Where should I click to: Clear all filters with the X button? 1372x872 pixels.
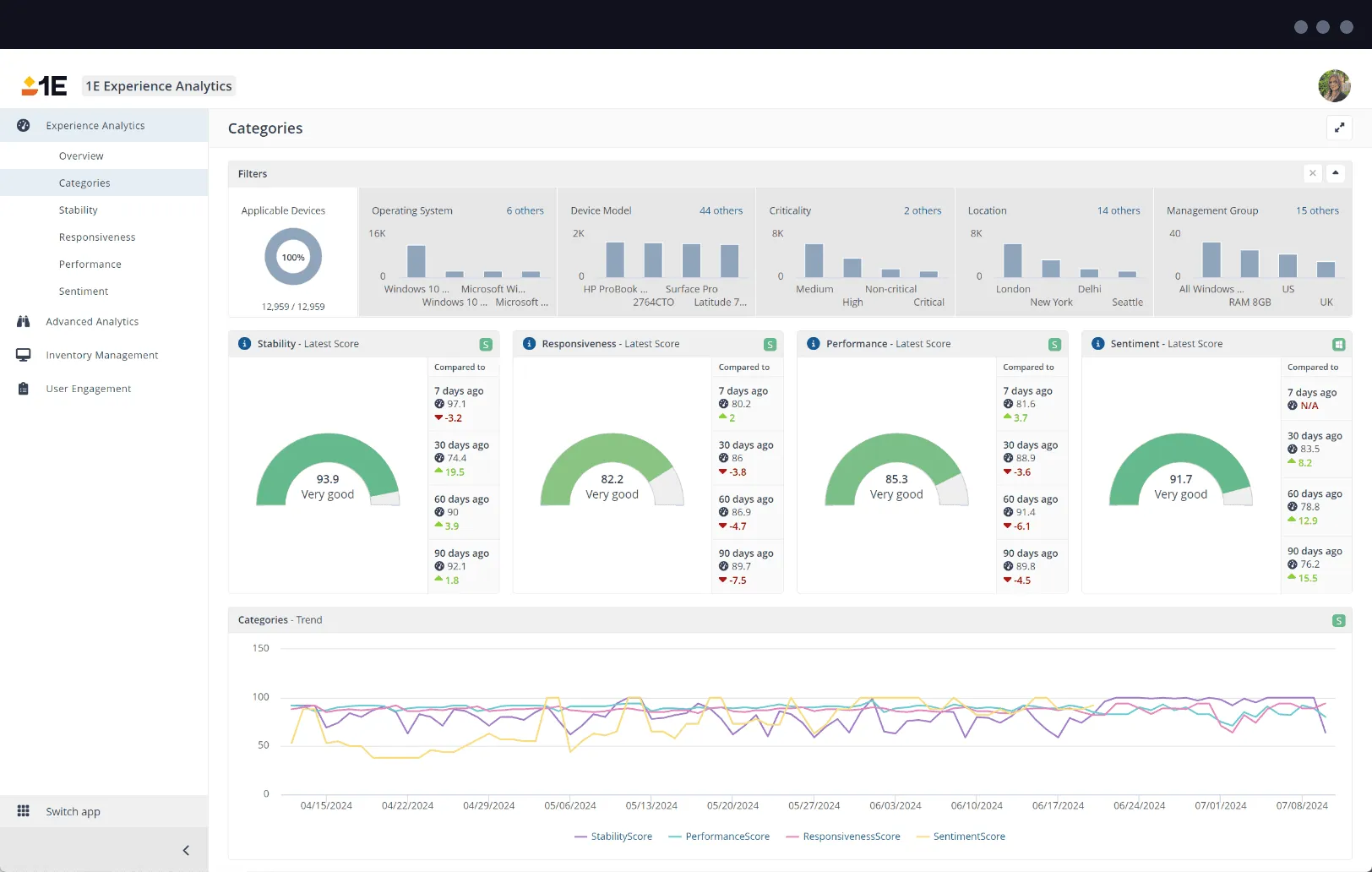point(1312,173)
